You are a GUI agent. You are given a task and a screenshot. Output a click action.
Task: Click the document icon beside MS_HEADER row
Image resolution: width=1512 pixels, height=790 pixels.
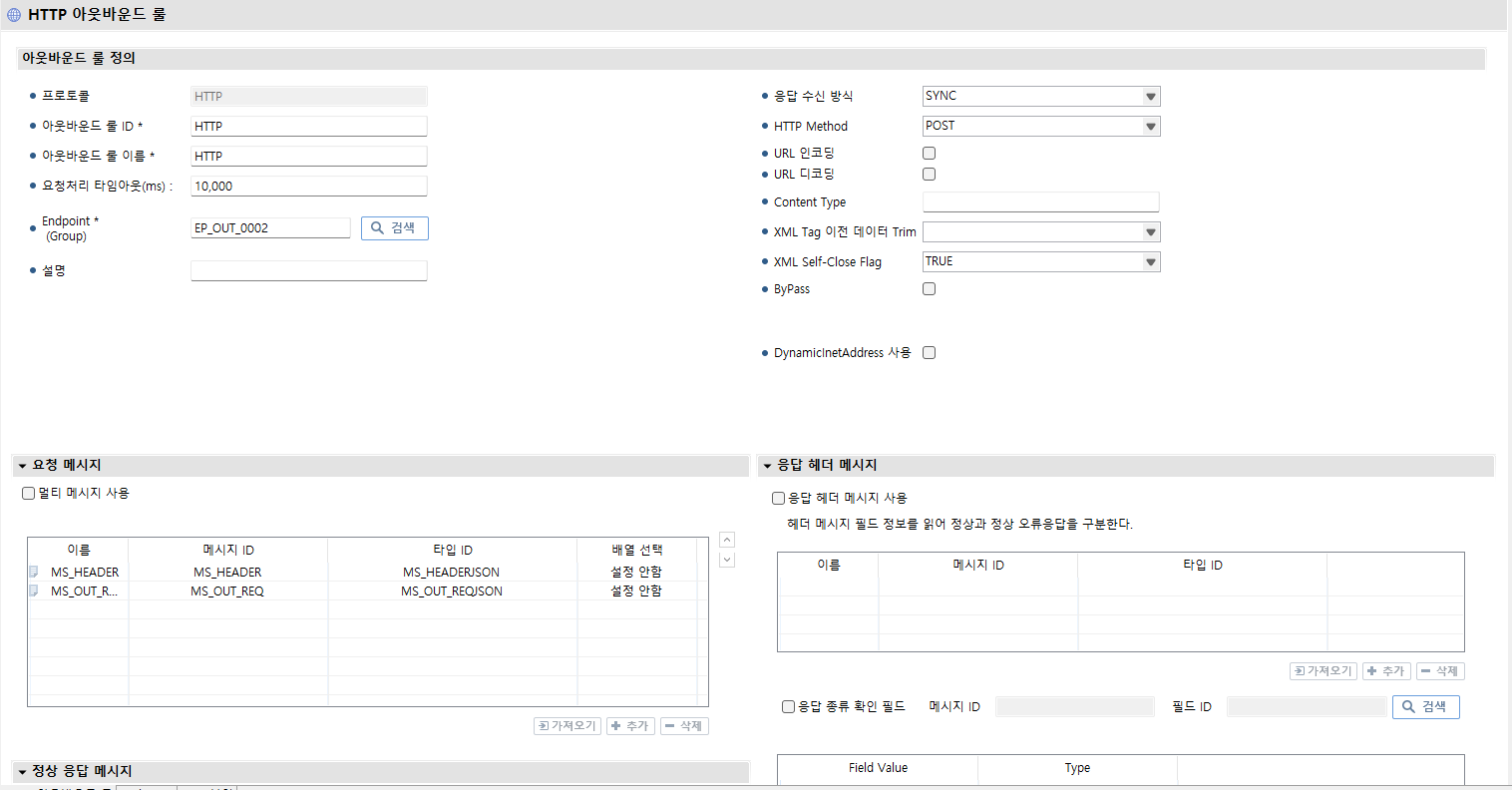coord(32,570)
